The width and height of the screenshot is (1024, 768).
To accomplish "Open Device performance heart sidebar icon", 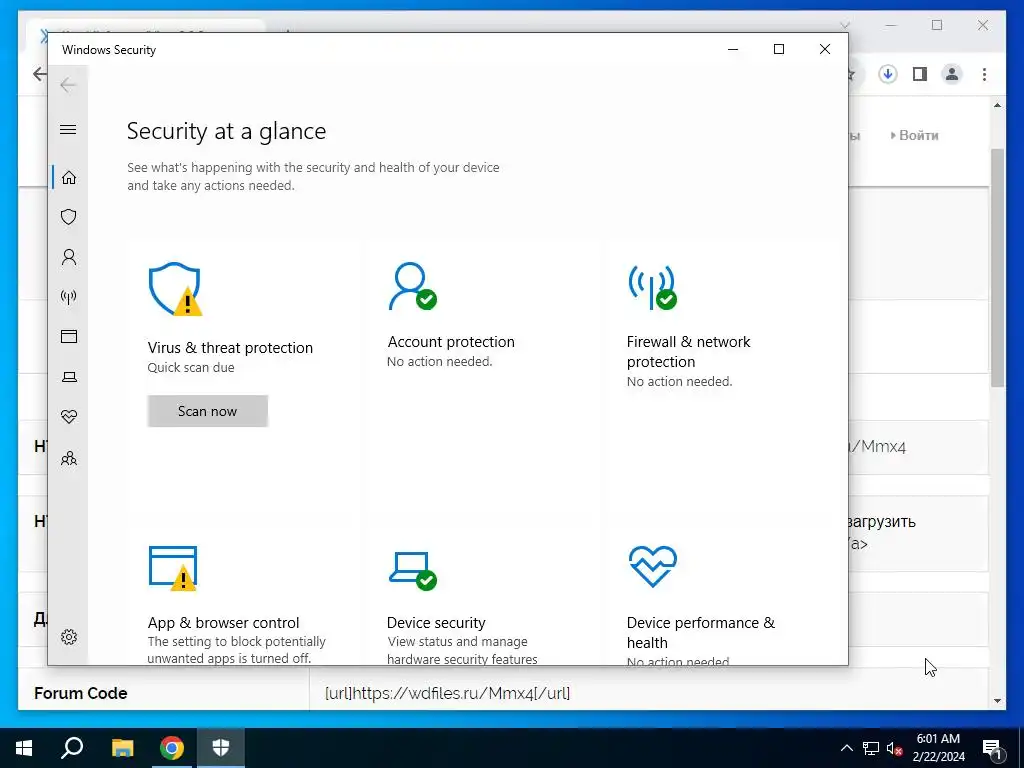I will tap(69, 417).
